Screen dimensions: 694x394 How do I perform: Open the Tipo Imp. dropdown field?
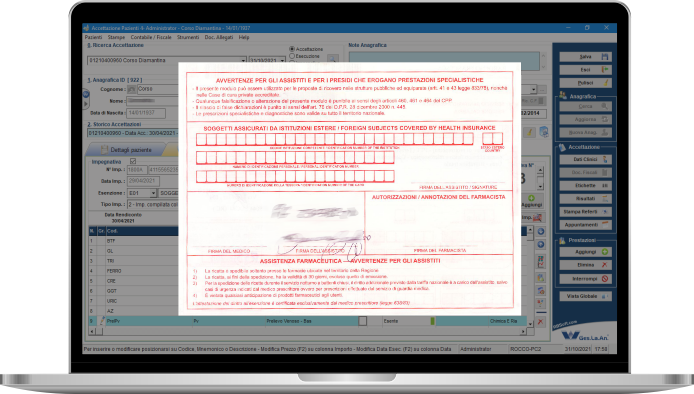[152, 205]
